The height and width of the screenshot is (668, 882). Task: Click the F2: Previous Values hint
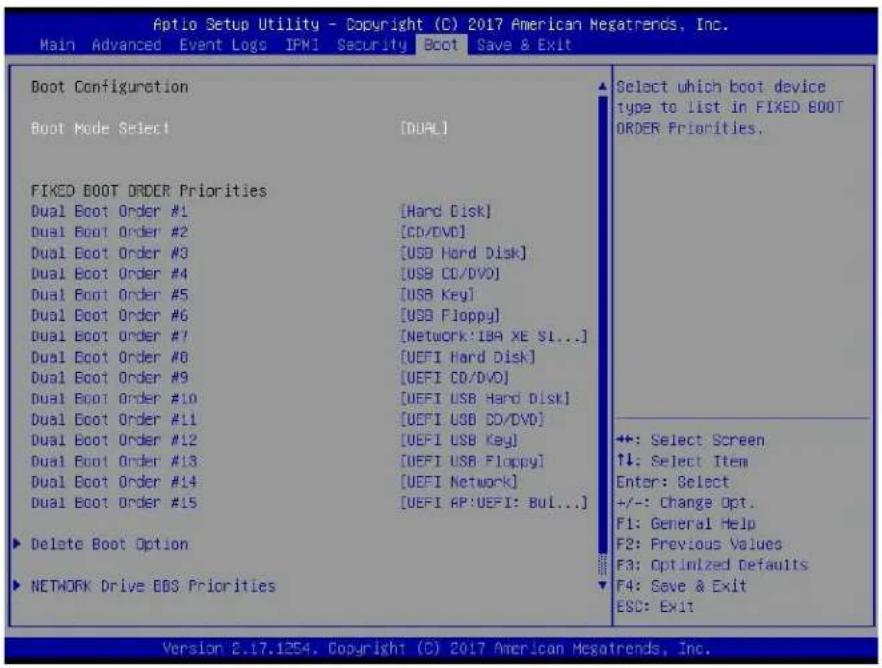click(699, 544)
